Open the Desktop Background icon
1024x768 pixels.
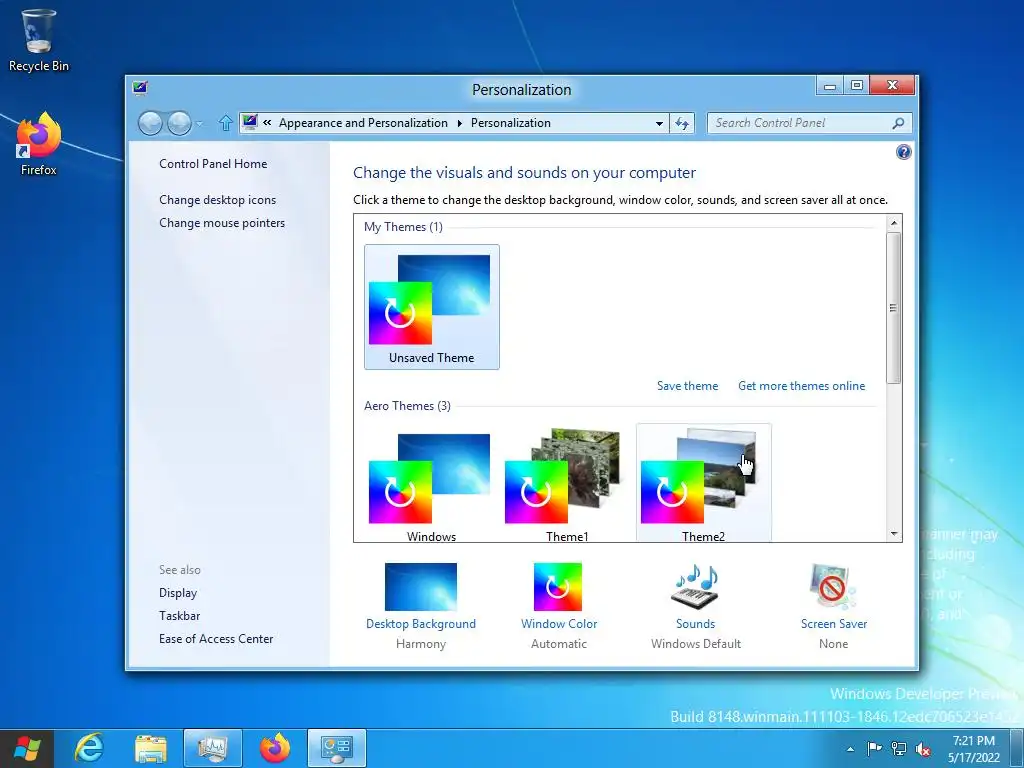click(x=421, y=586)
